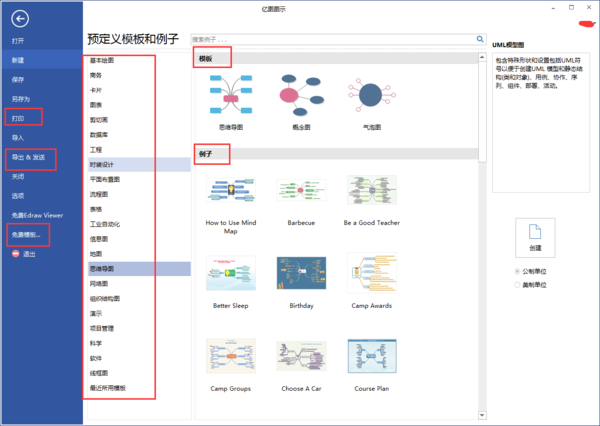Click the 免费模板... link

click(x=26, y=235)
